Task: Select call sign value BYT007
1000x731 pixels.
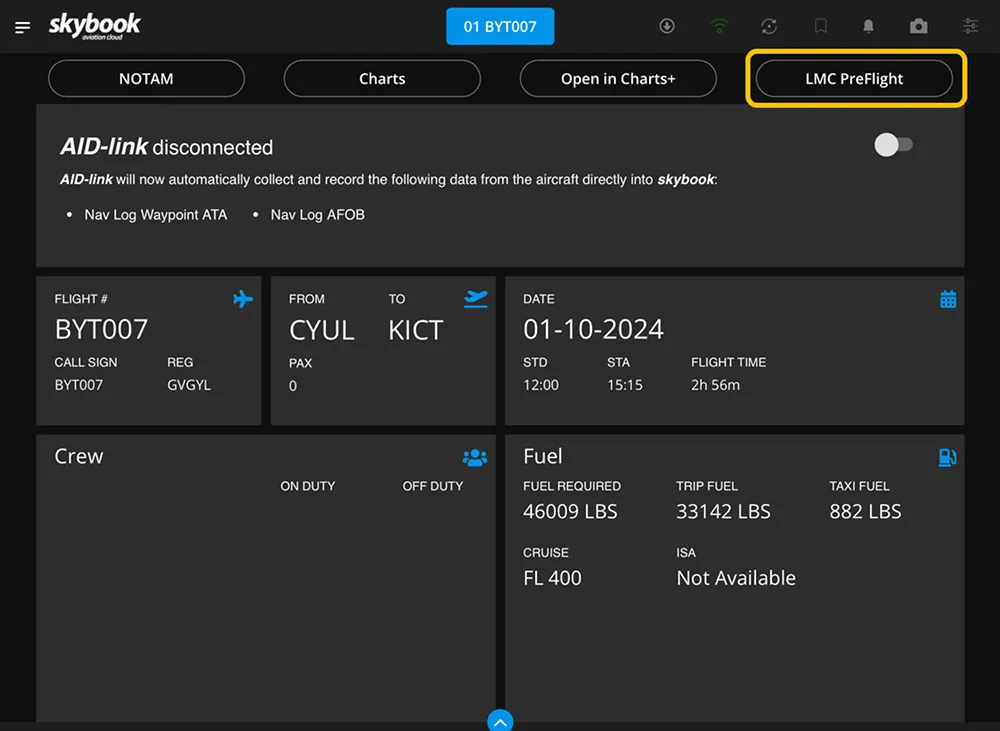Action: (x=78, y=385)
